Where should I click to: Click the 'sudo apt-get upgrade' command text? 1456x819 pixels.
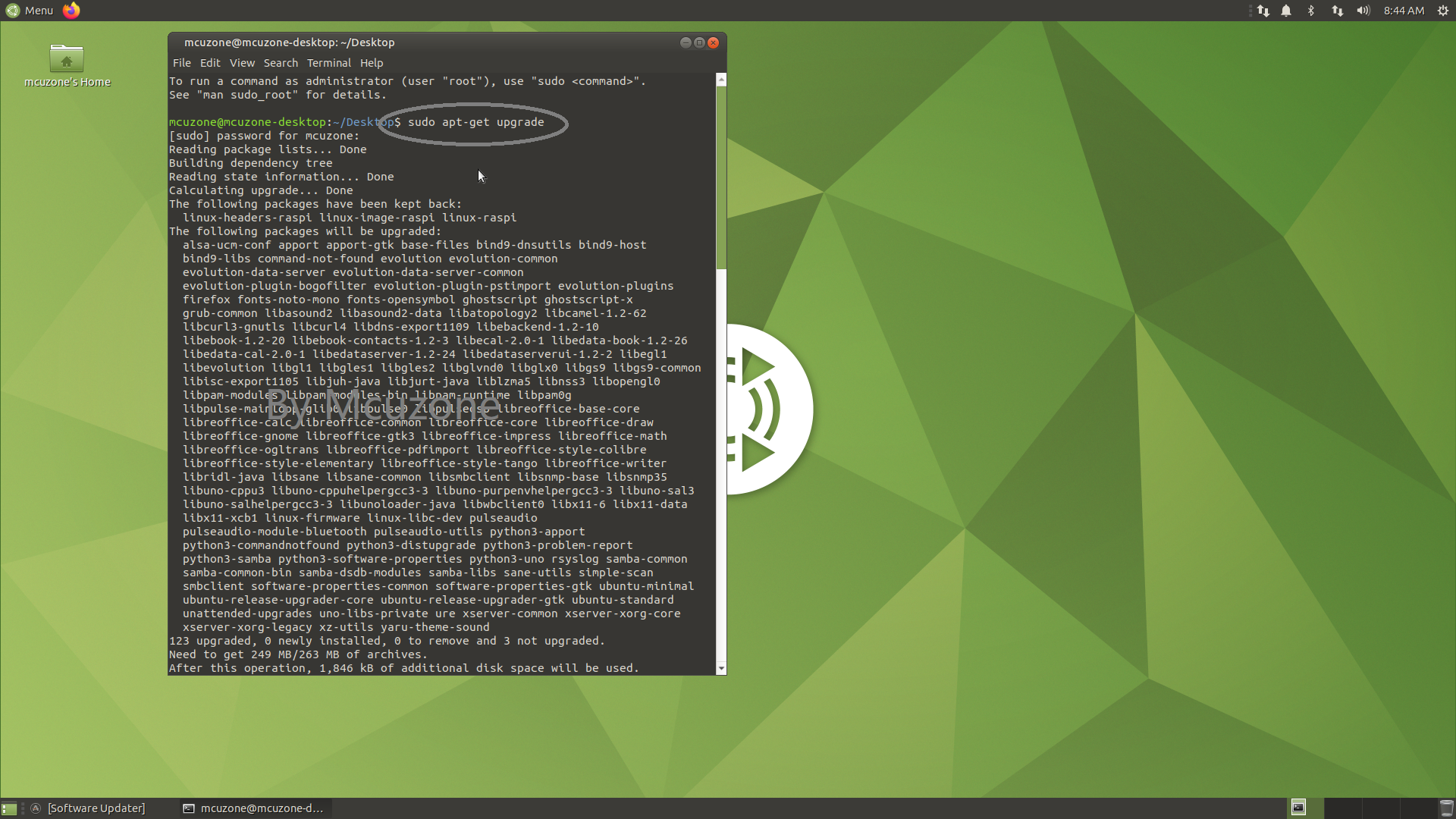[475, 122]
